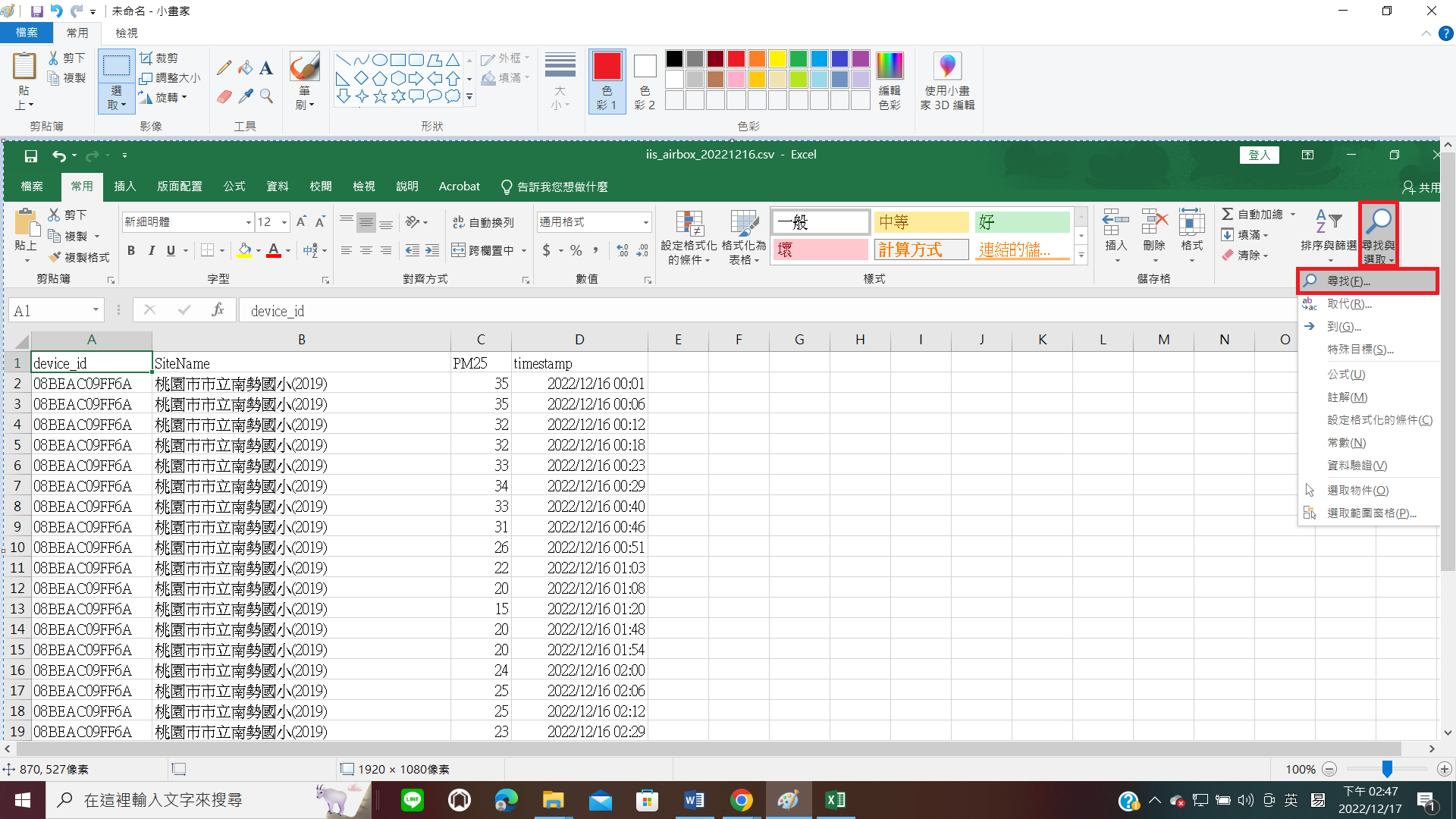Select the Magnifier tool in Paint
This screenshot has height=819, width=1456.
tap(266, 96)
